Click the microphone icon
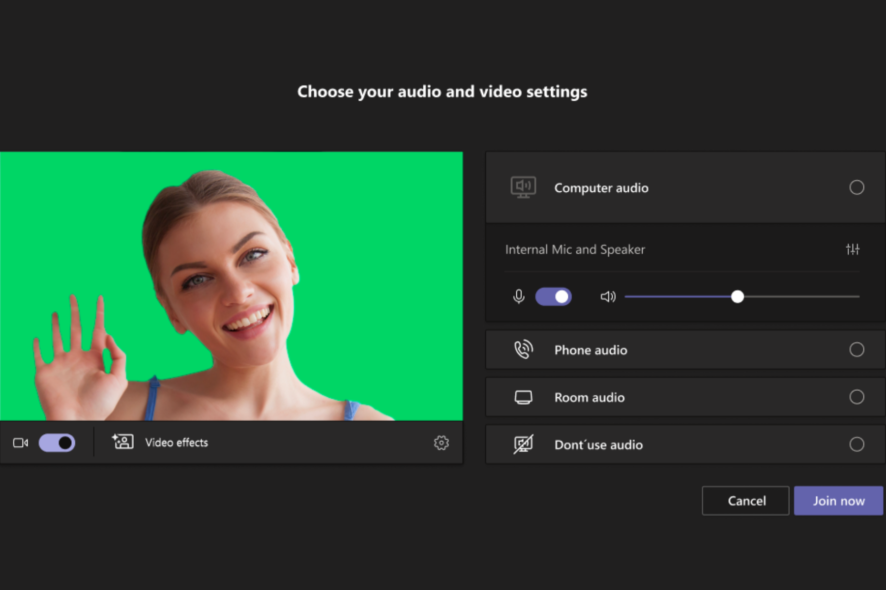Viewport: 886px width, 590px height. tap(518, 296)
